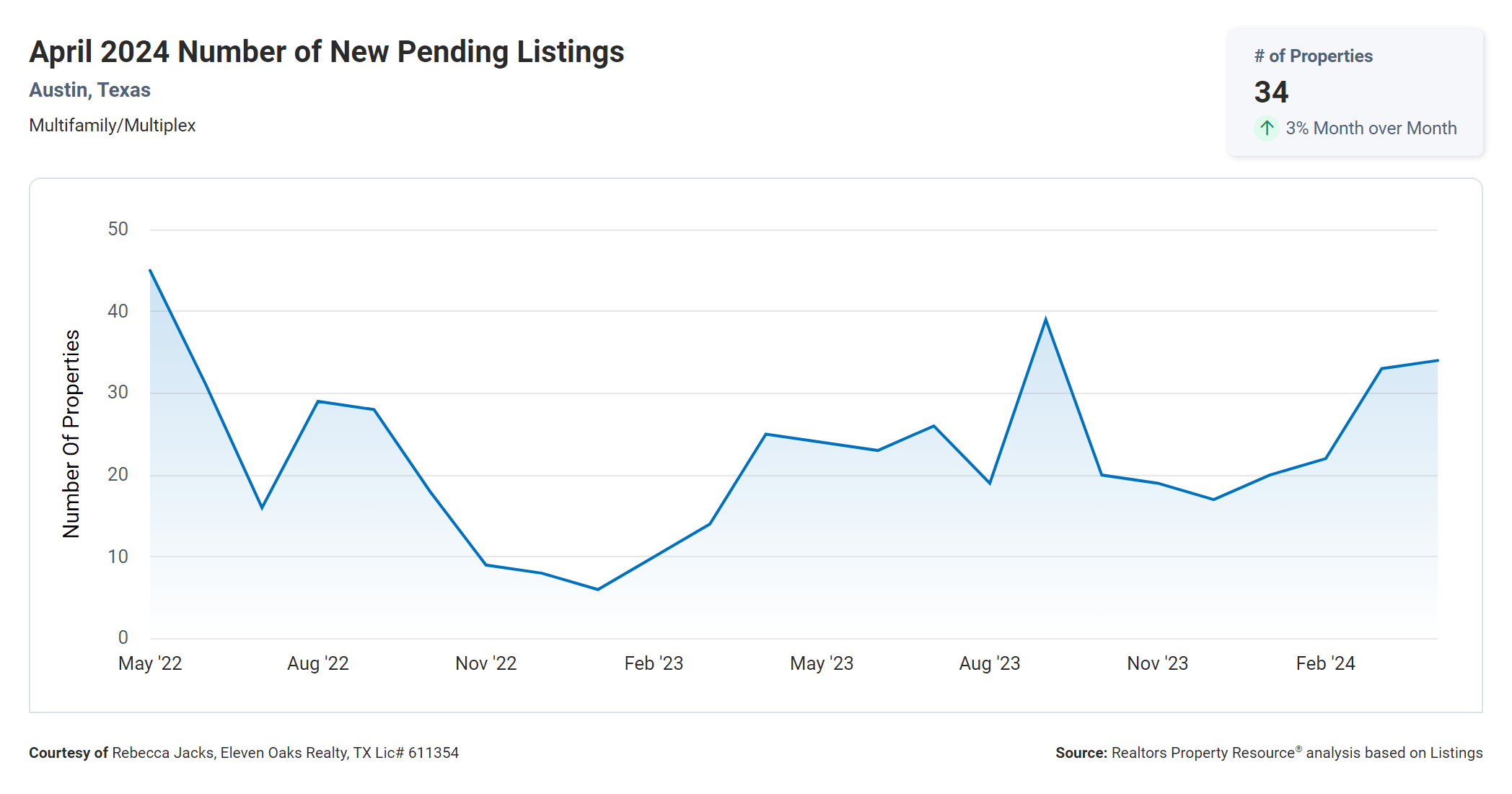The width and height of the screenshot is (1512, 794).
Task: Click the Number Of Properties y-axis title
Action: click(71, 434)
